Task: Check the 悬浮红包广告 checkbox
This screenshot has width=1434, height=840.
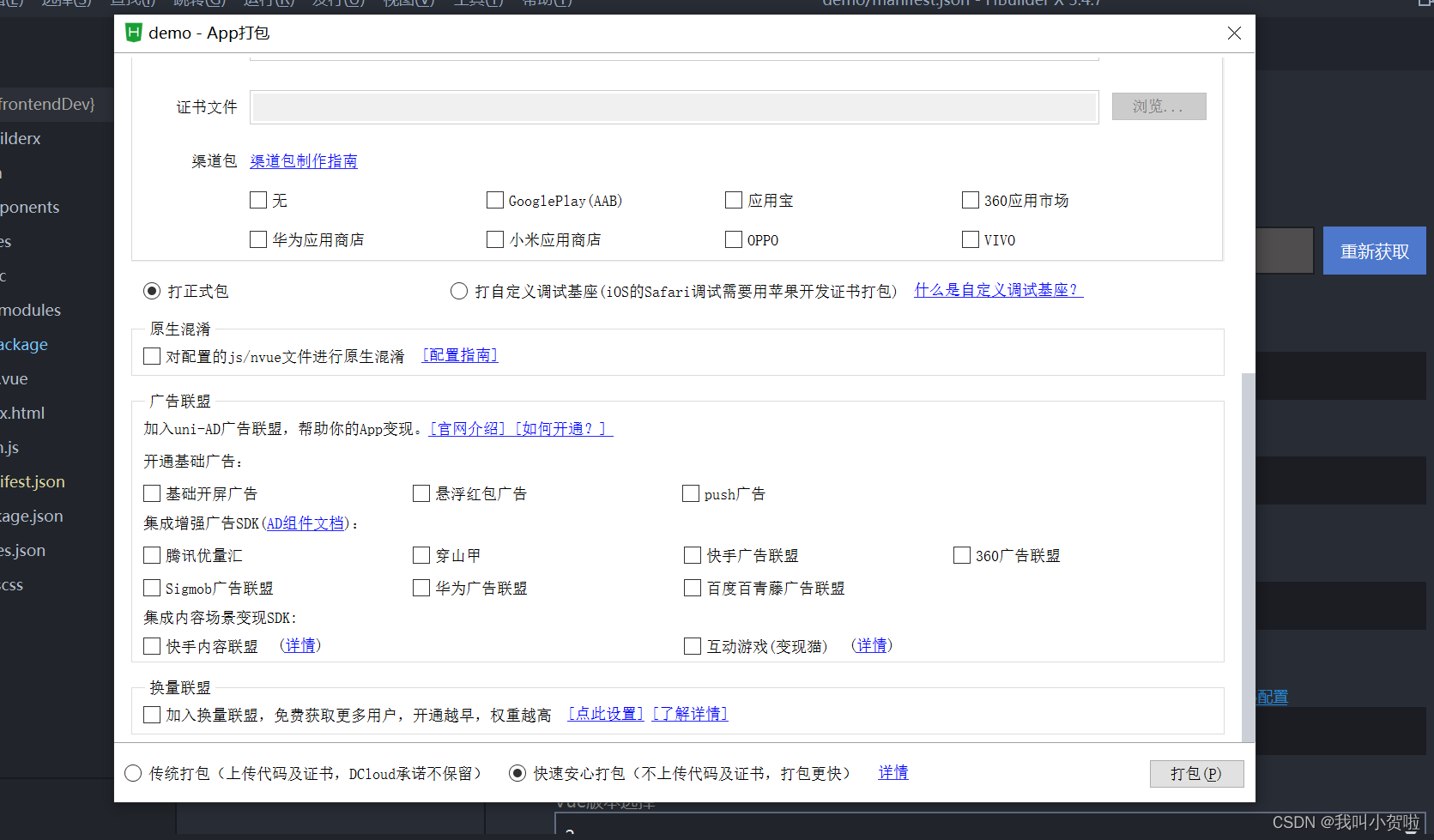Action: tap(421, 493)
